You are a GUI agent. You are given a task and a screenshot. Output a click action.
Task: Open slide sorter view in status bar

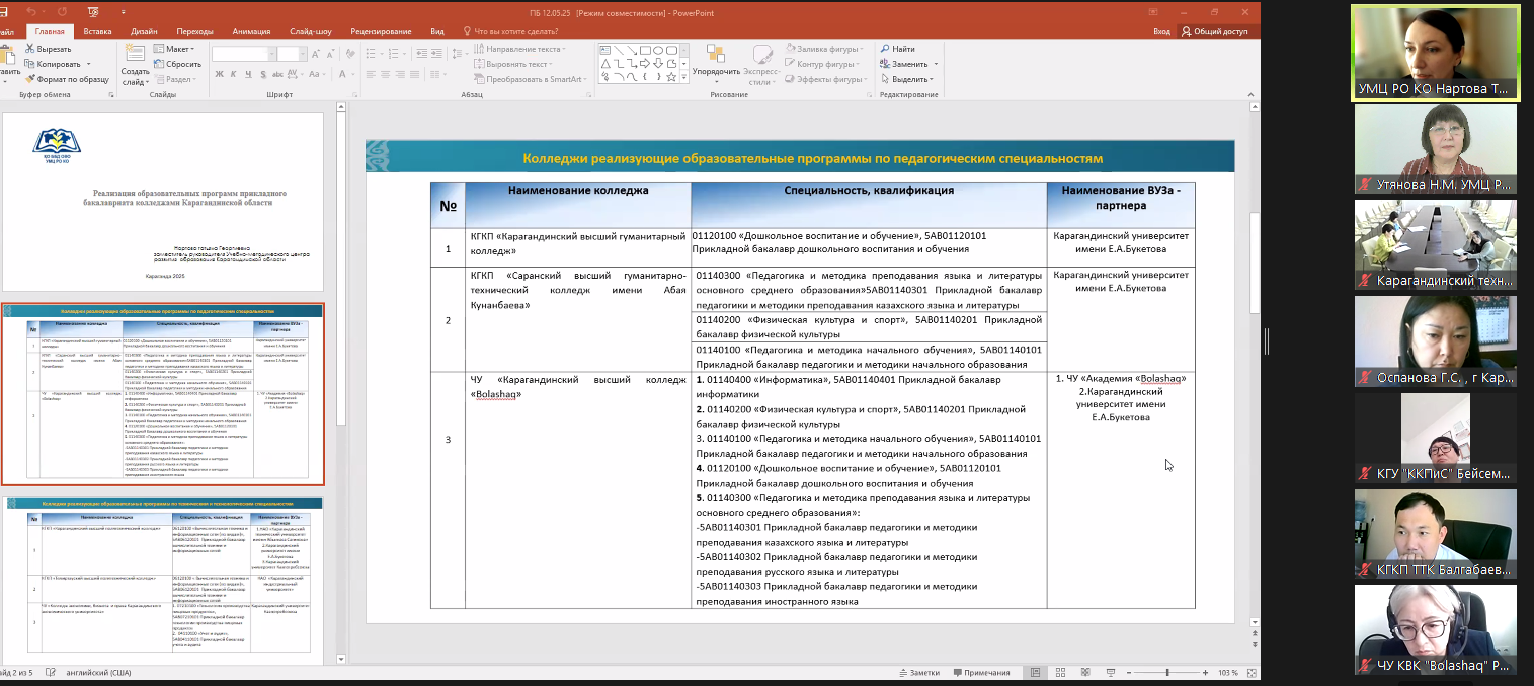coord(1059,673)
